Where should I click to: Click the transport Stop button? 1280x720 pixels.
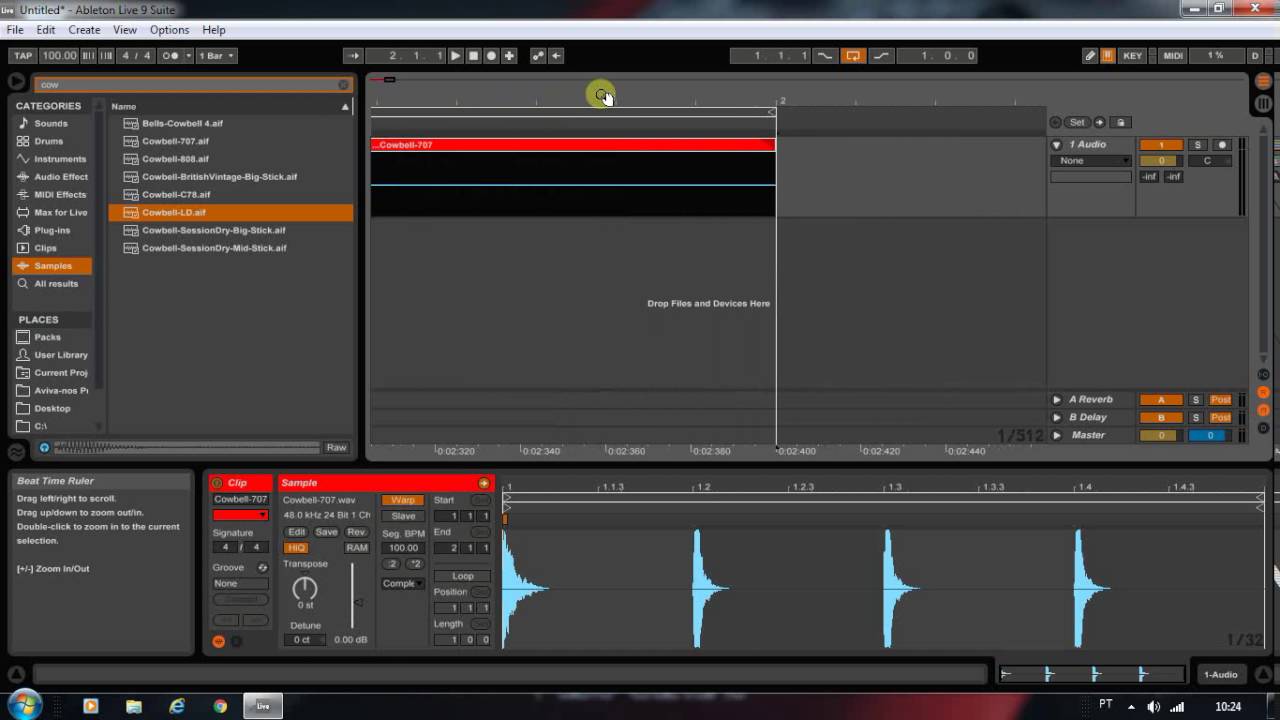473,56
